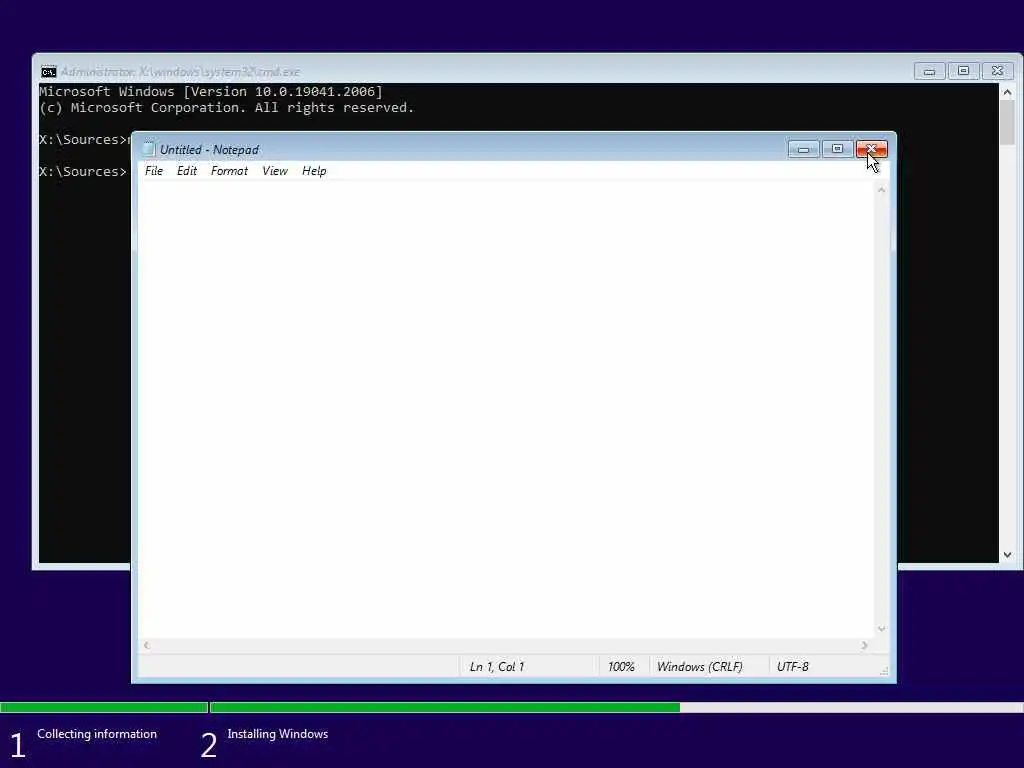This screenshot has width=1024, height=768.
Task: Maximize the command prompt window
Action: [963, 71]
